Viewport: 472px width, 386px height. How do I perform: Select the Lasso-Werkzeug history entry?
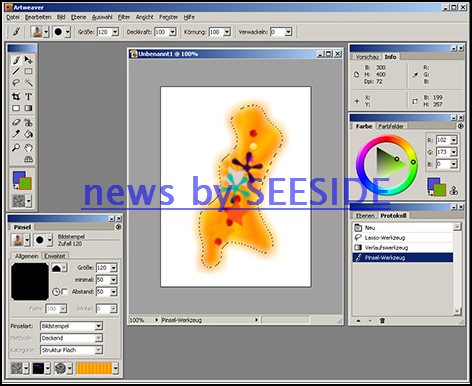tap(403, 238)
